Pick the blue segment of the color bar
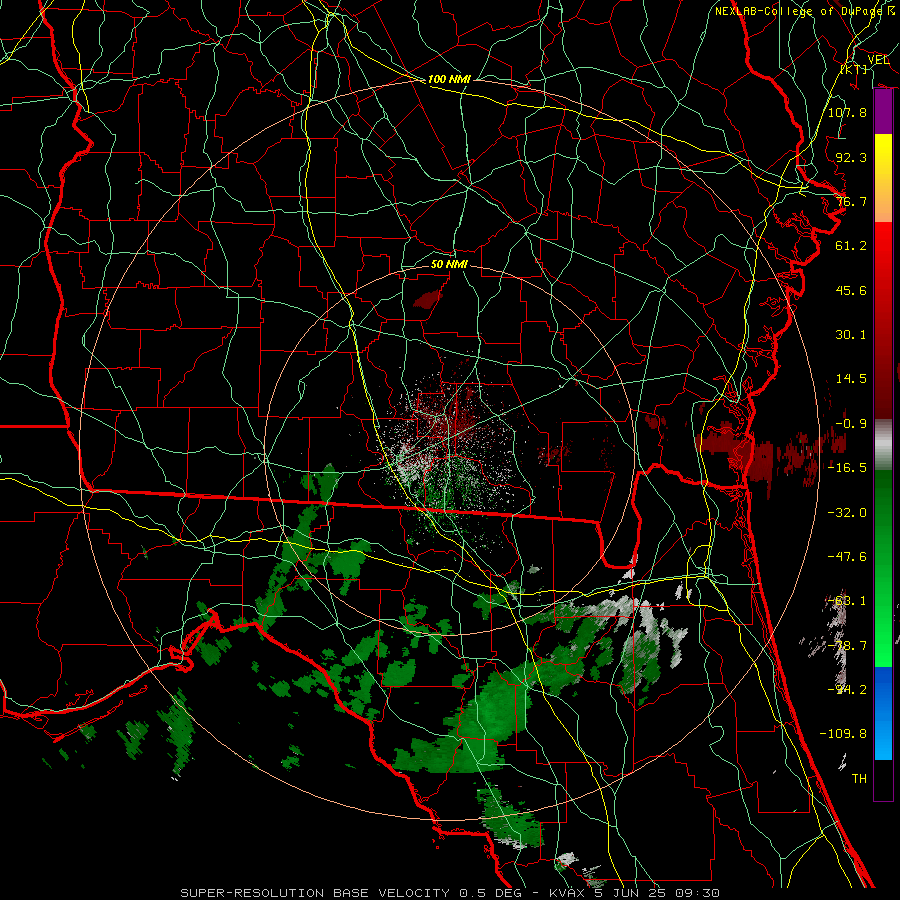The width and height of the screenshot is (900, 900). (x=883, y=713)
